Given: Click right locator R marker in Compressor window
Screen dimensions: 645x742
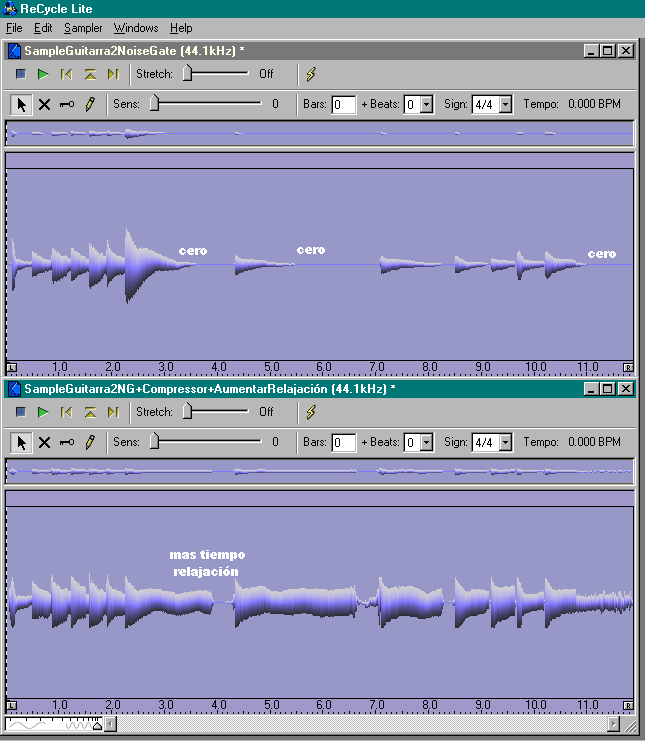Looking at the screenshot, I should 628,706.
